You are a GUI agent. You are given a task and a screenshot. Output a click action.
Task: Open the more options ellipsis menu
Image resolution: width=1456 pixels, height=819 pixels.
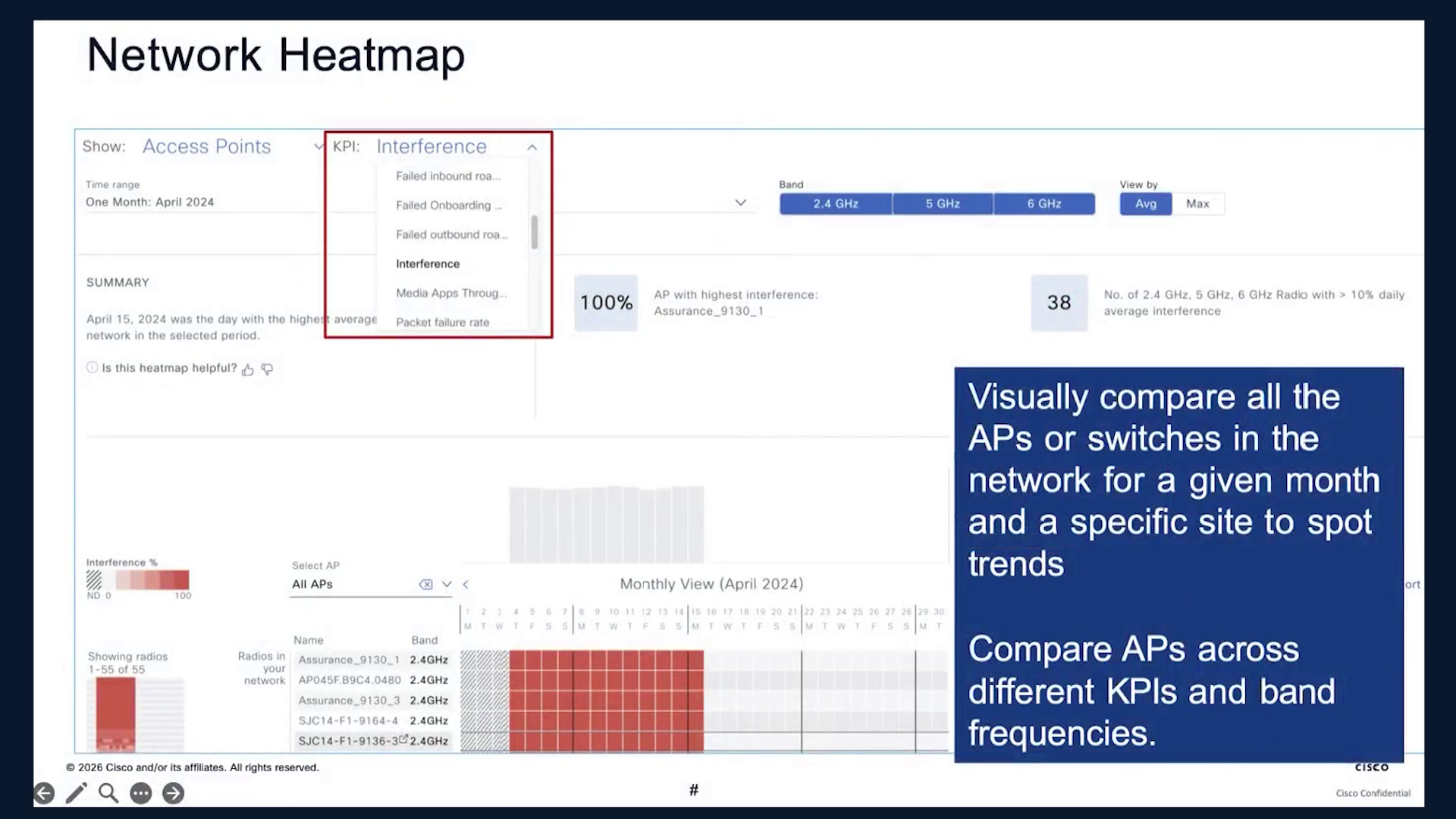(141, 793)
